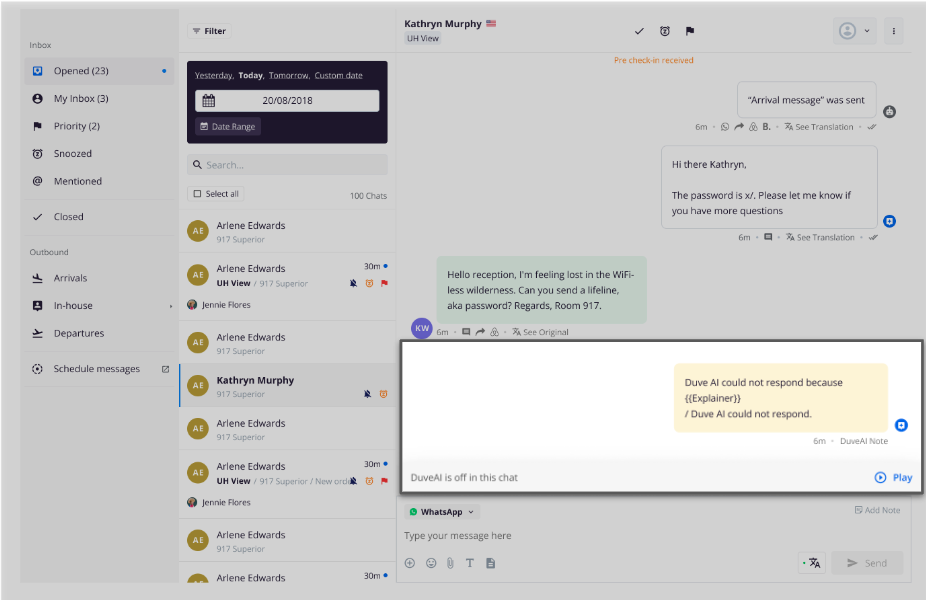Open the assignee avatar dropdown
This screenshot has width=926, height=600.
tap(854, 31)
